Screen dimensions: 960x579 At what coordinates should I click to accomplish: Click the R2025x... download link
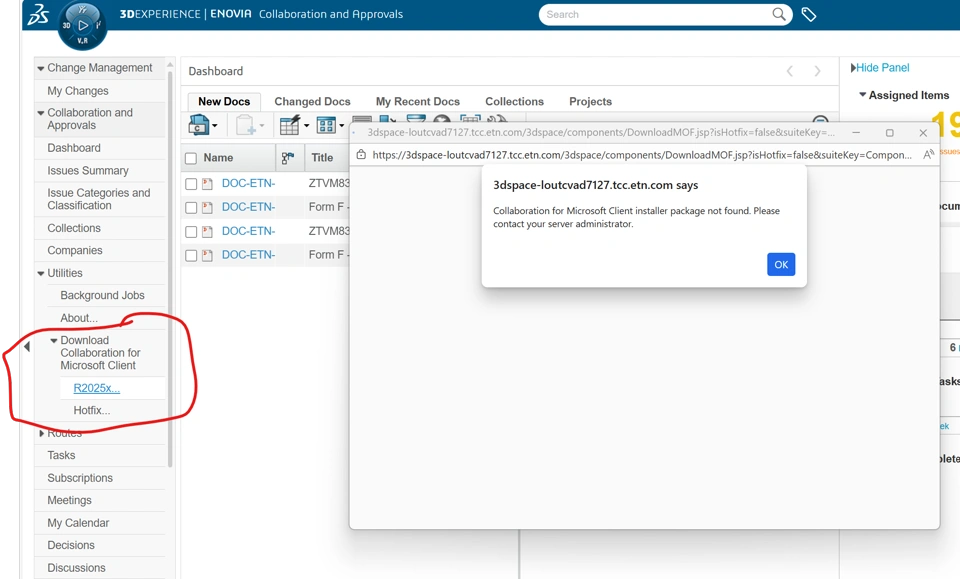pos(97,388)
